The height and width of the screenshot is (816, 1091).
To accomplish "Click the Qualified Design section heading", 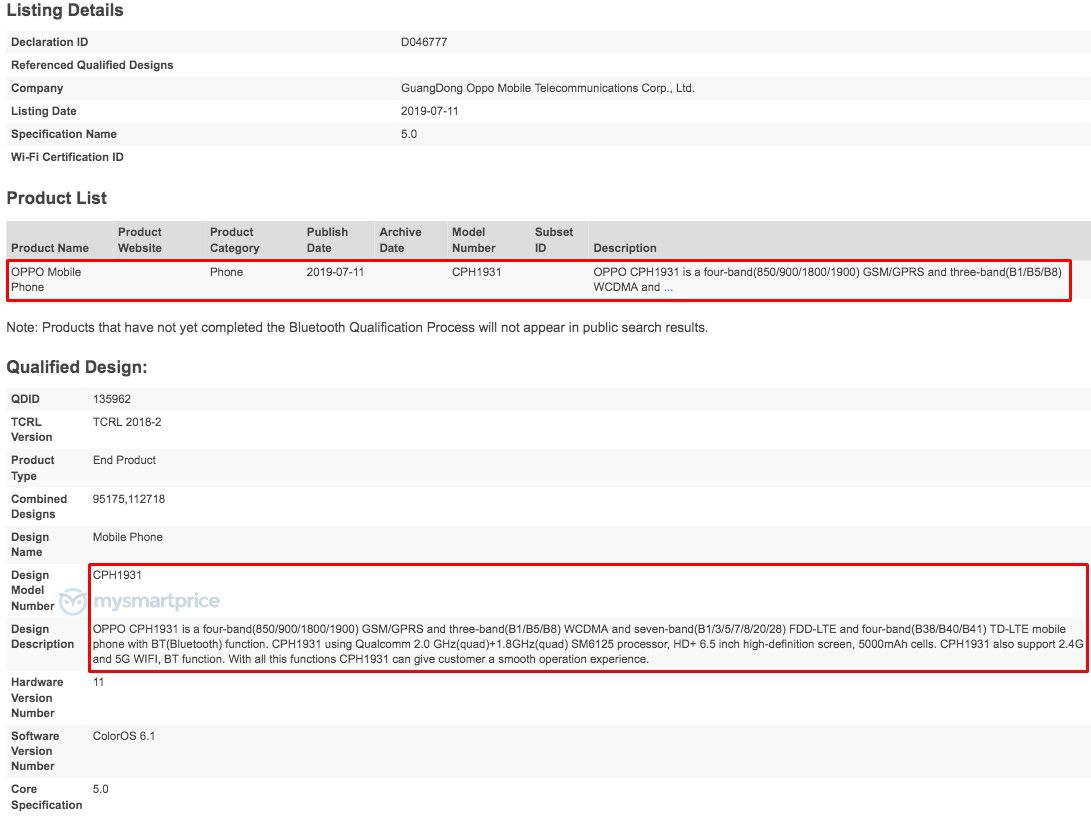I will [77, 368].
